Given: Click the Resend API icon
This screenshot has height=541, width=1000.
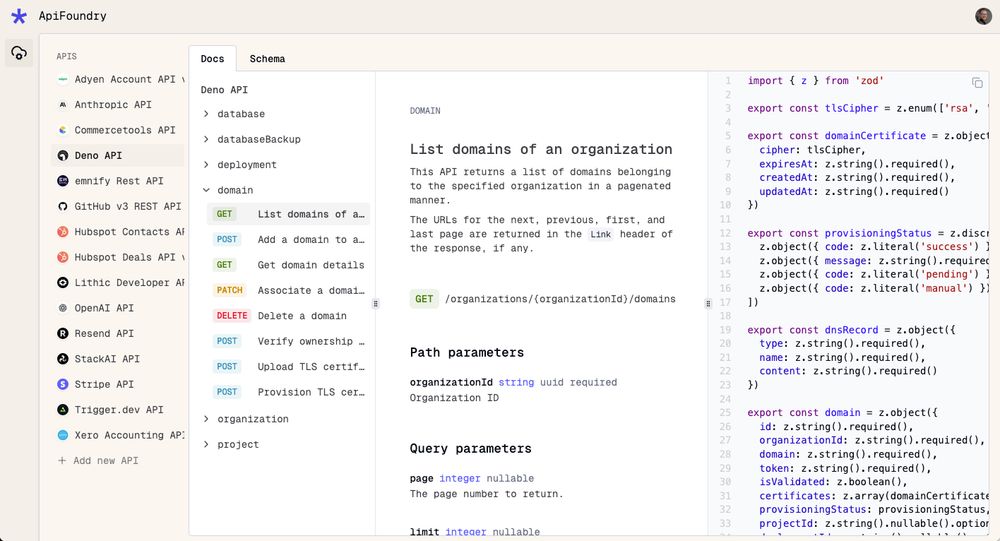Looking at the screenshot, I should click(62, 334).
